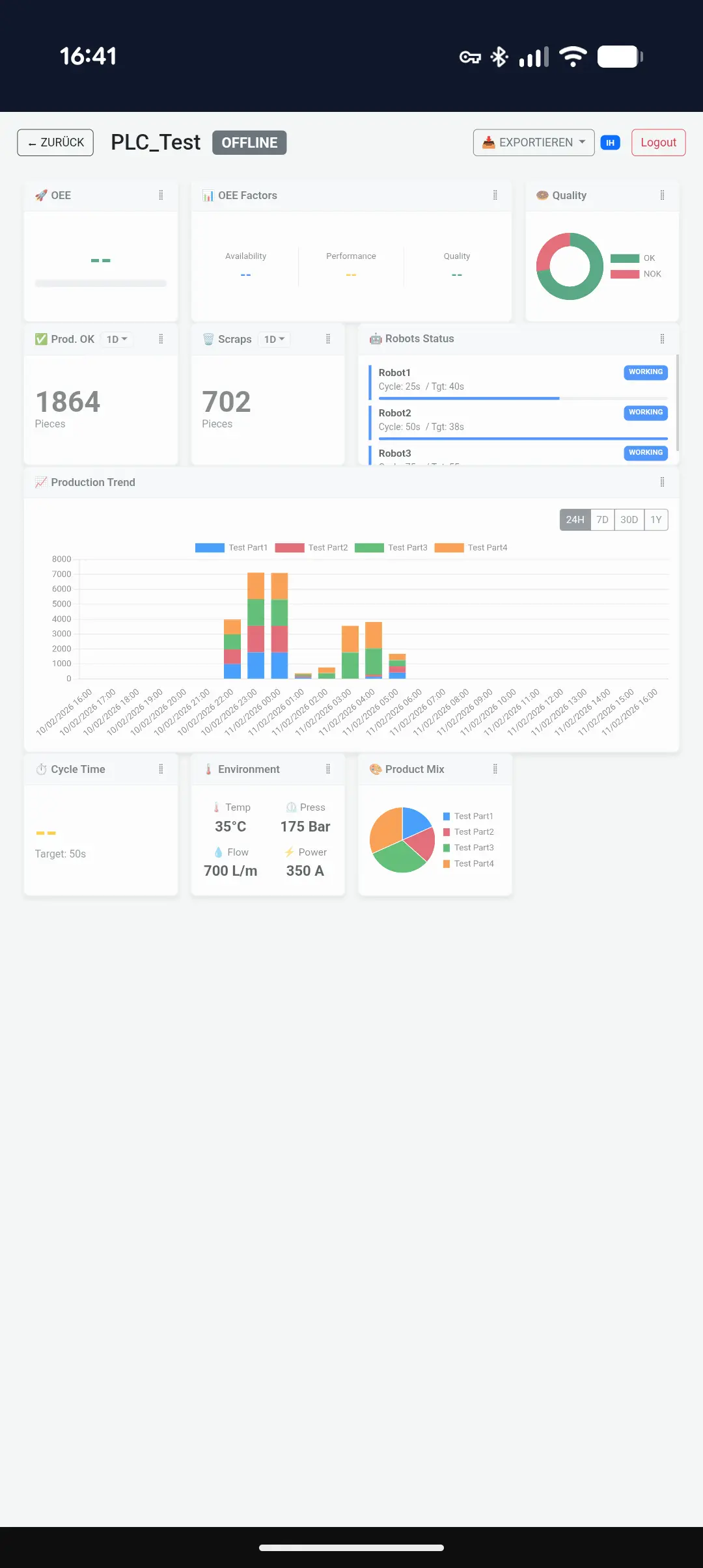The height and width of the screenshot is (1568, 703).
Task: Toggle Test Part4 series in trend legend
Action: point(471,548)
